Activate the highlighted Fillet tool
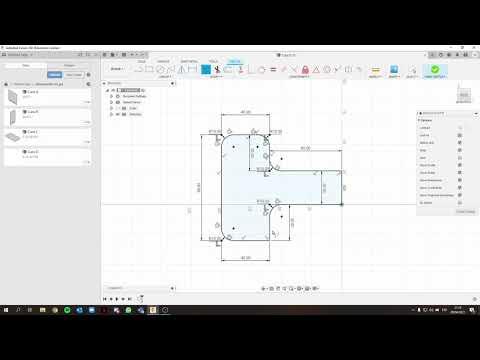 tap(206, 69)
